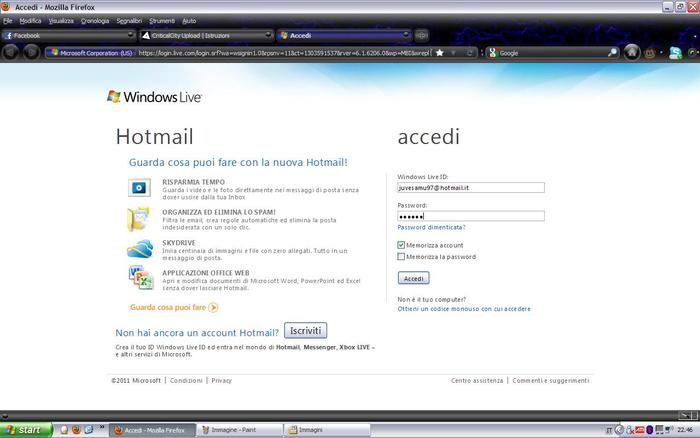The height and width of the screenshot is (438, 700).
Task: Click the Risparmia Tempo video icon
Action: (x=139, y=188)
